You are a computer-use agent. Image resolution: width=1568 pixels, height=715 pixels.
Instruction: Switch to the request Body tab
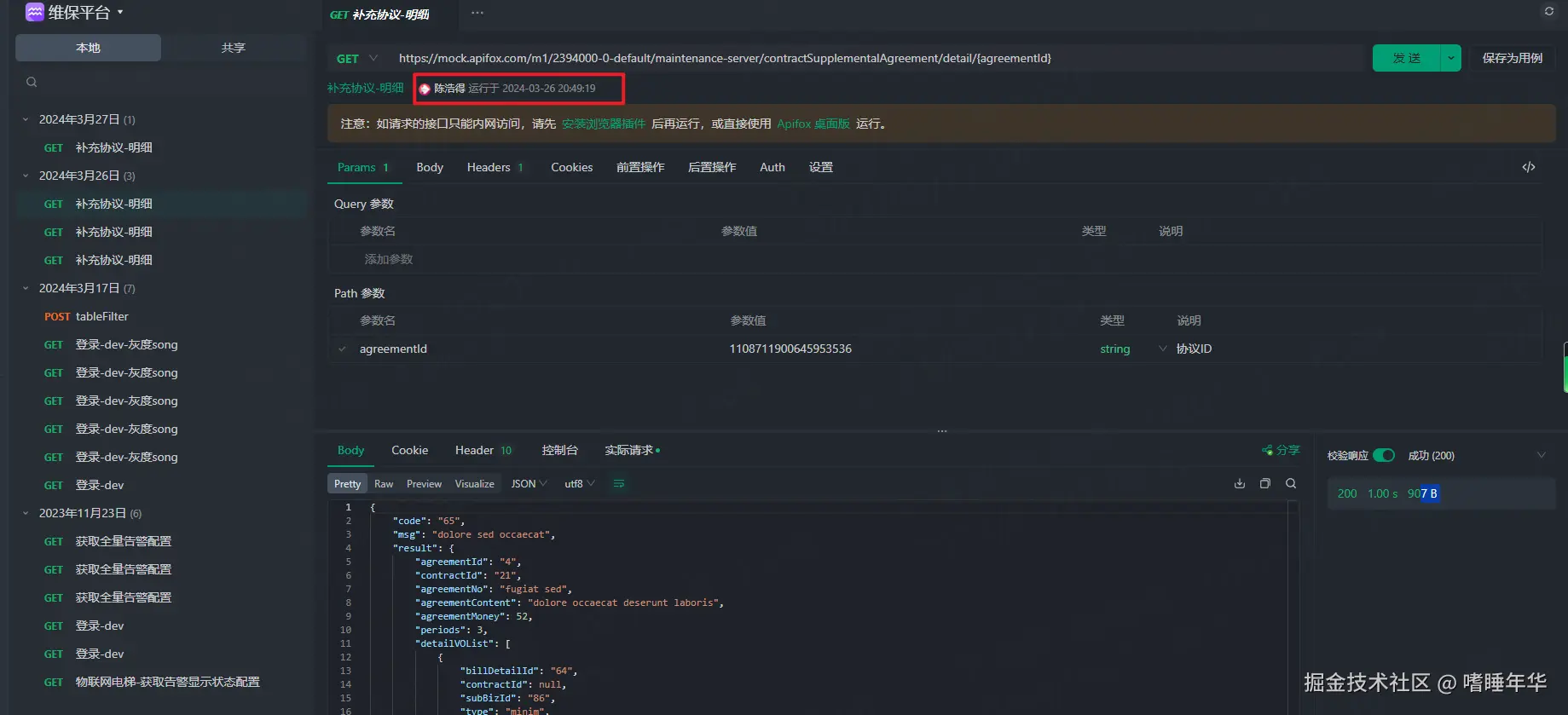(430, 167)
